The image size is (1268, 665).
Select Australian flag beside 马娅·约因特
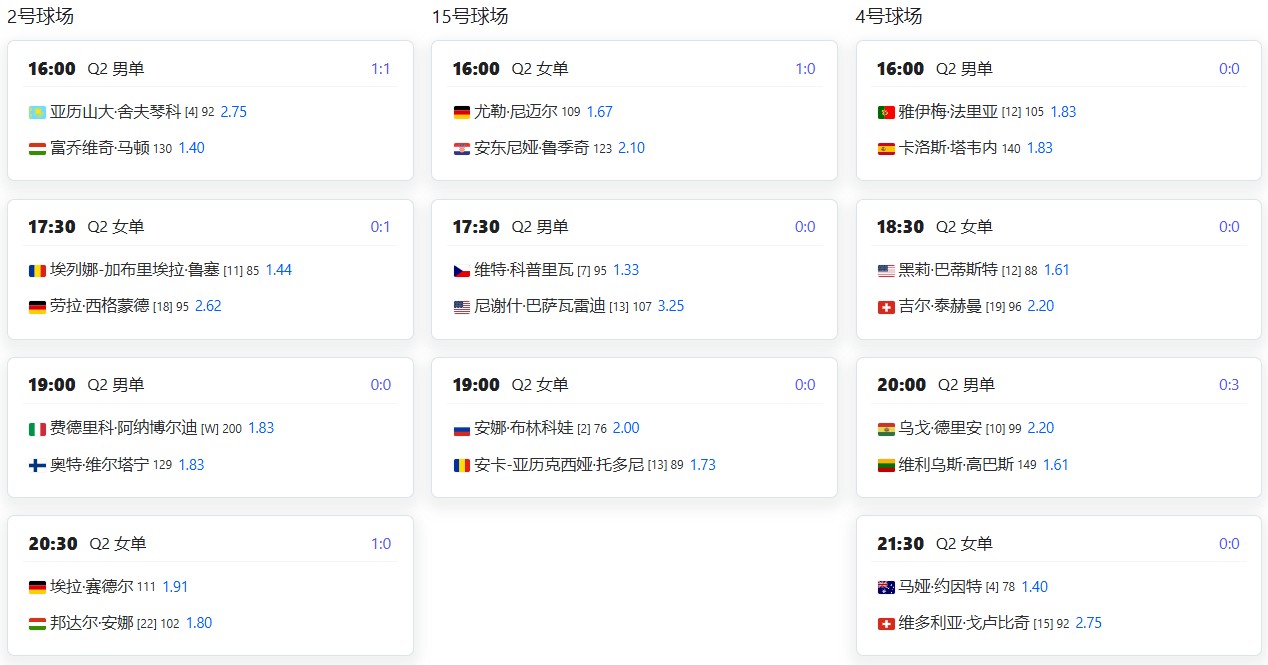coord(886,587)
